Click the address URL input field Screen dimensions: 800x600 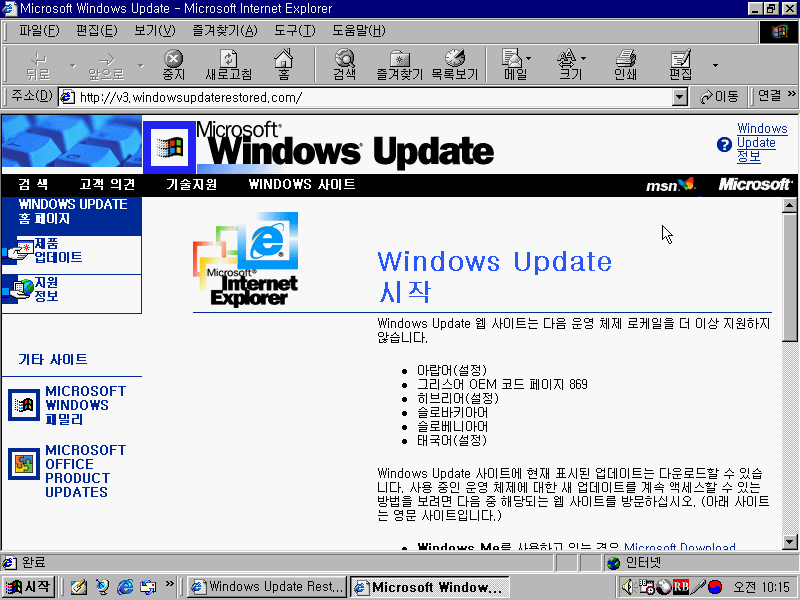pyautogui.click(x=375, y=97)
